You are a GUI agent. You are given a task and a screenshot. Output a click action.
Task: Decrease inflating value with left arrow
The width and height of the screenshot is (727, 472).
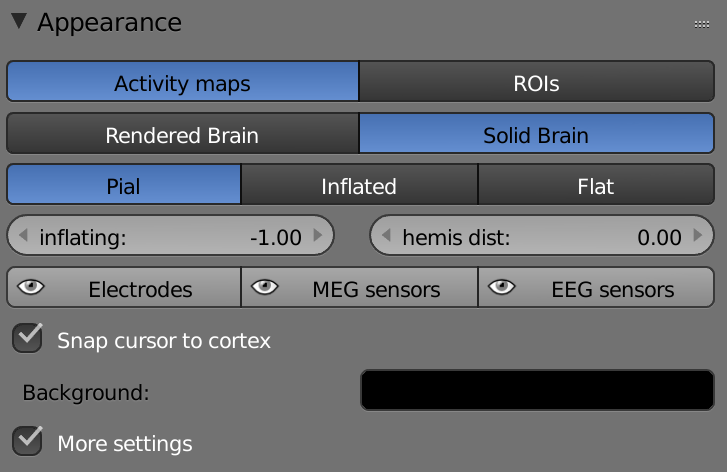(23, 235)
